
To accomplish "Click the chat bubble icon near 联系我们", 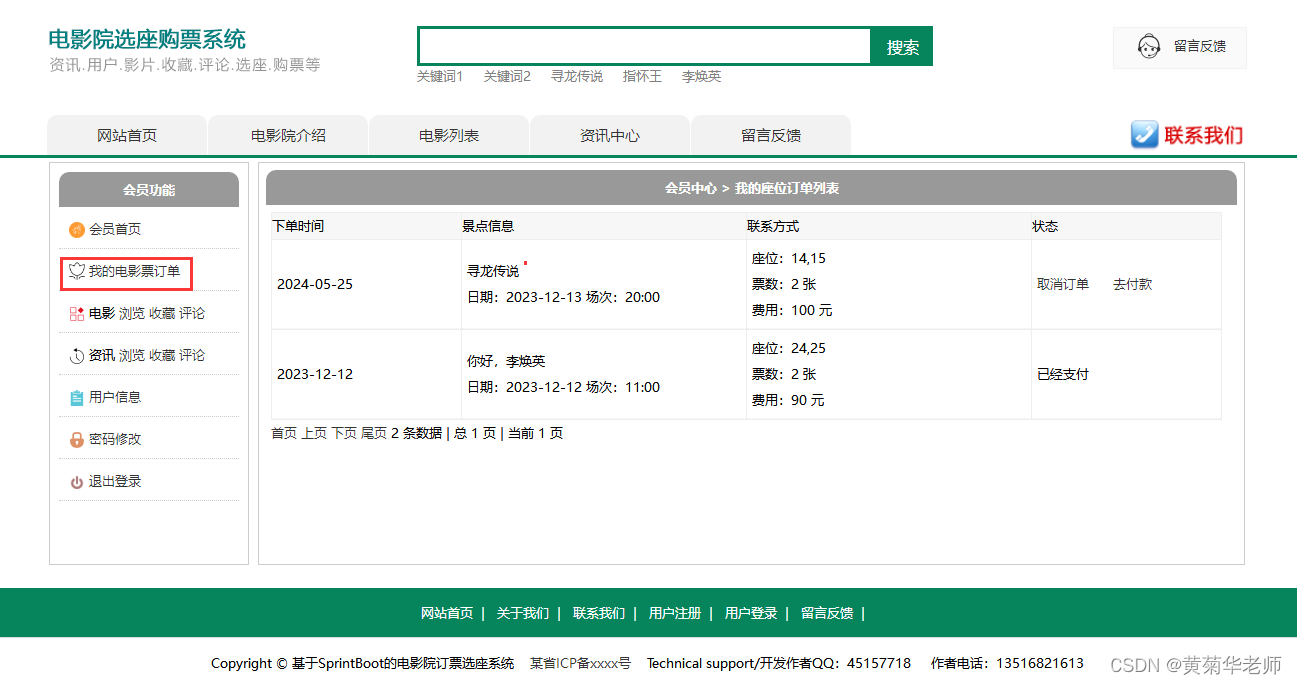I will pyautogui.click(x=1143, y=134).
